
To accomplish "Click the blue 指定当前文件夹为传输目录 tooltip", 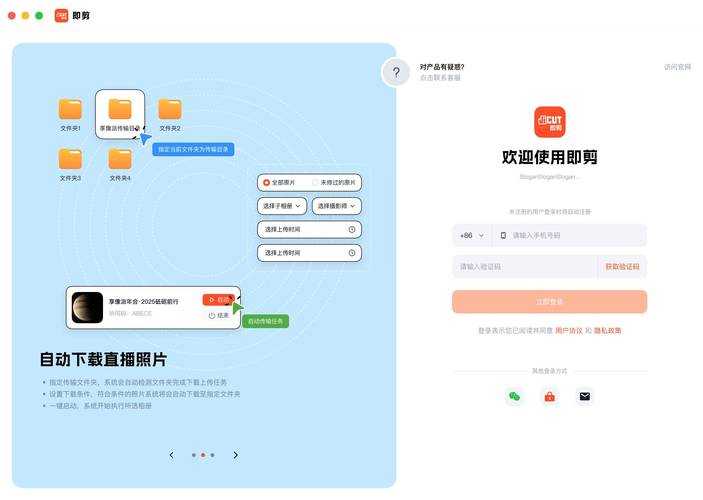I will pos(193,149).
